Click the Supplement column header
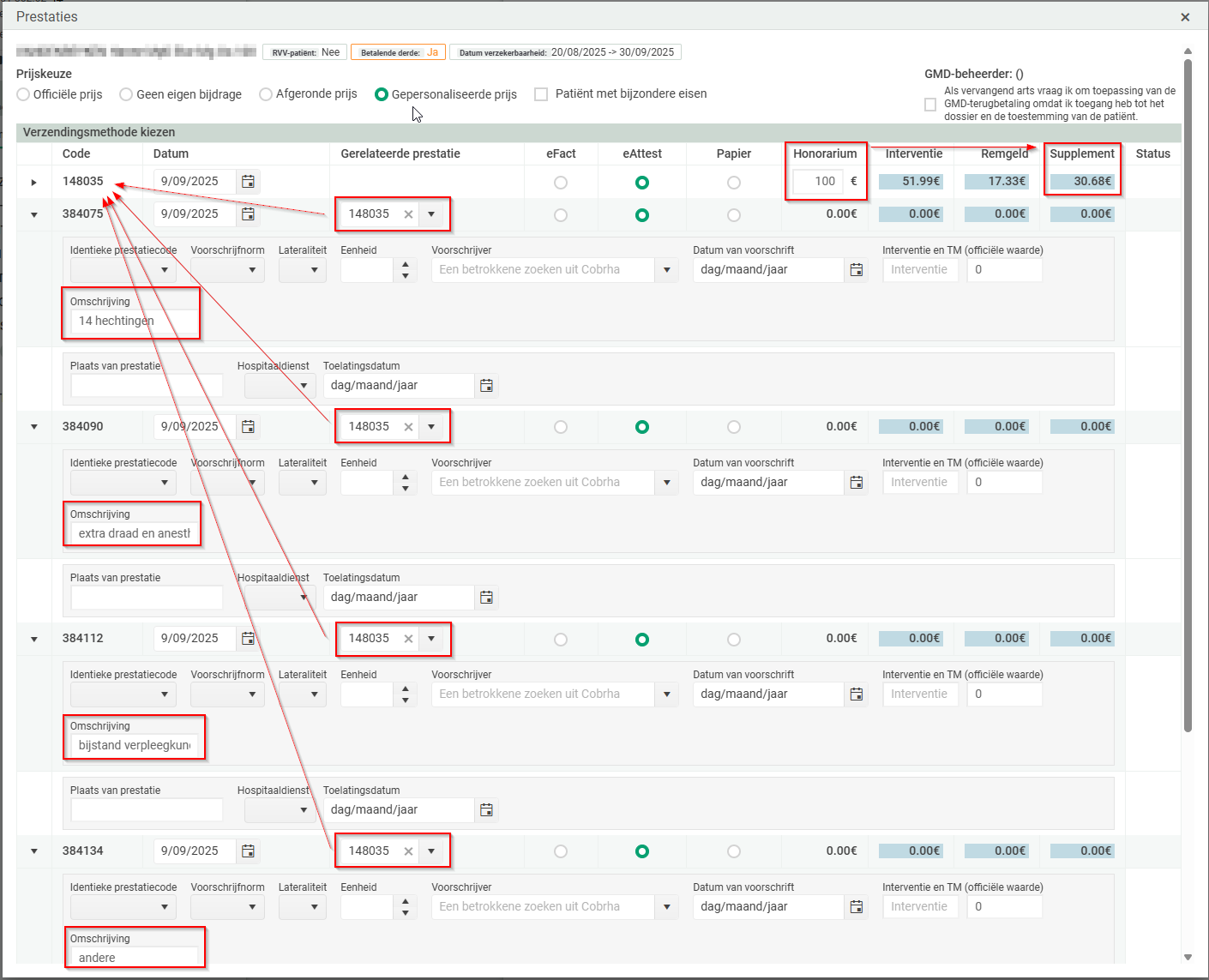 click(x=1081, y=153)
